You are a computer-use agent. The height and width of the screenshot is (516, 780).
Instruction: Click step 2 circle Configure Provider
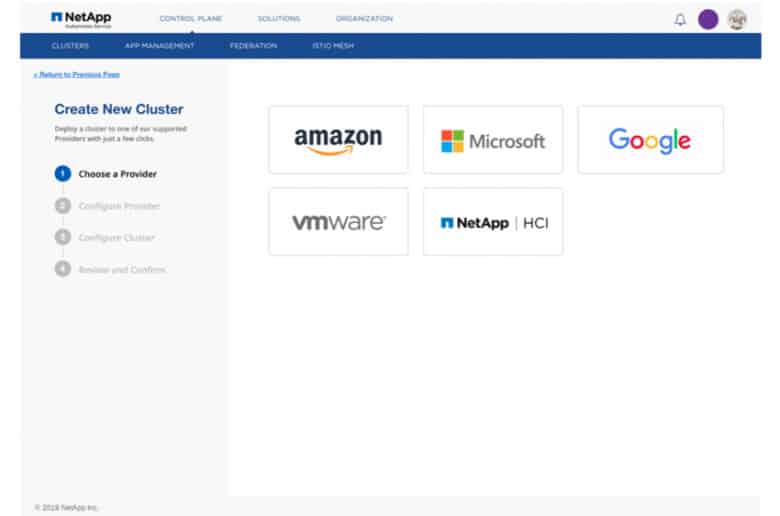coord(63,206)
